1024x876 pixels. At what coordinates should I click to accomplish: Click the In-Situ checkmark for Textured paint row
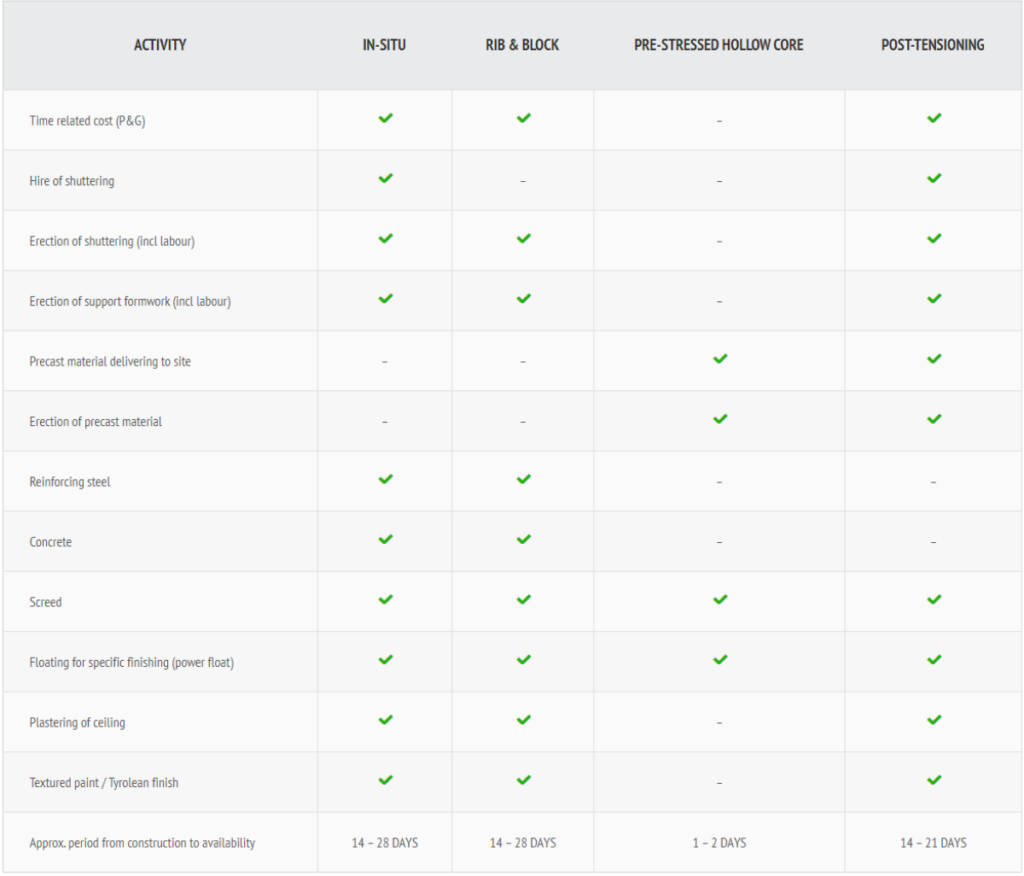click(x=385, y=780)
